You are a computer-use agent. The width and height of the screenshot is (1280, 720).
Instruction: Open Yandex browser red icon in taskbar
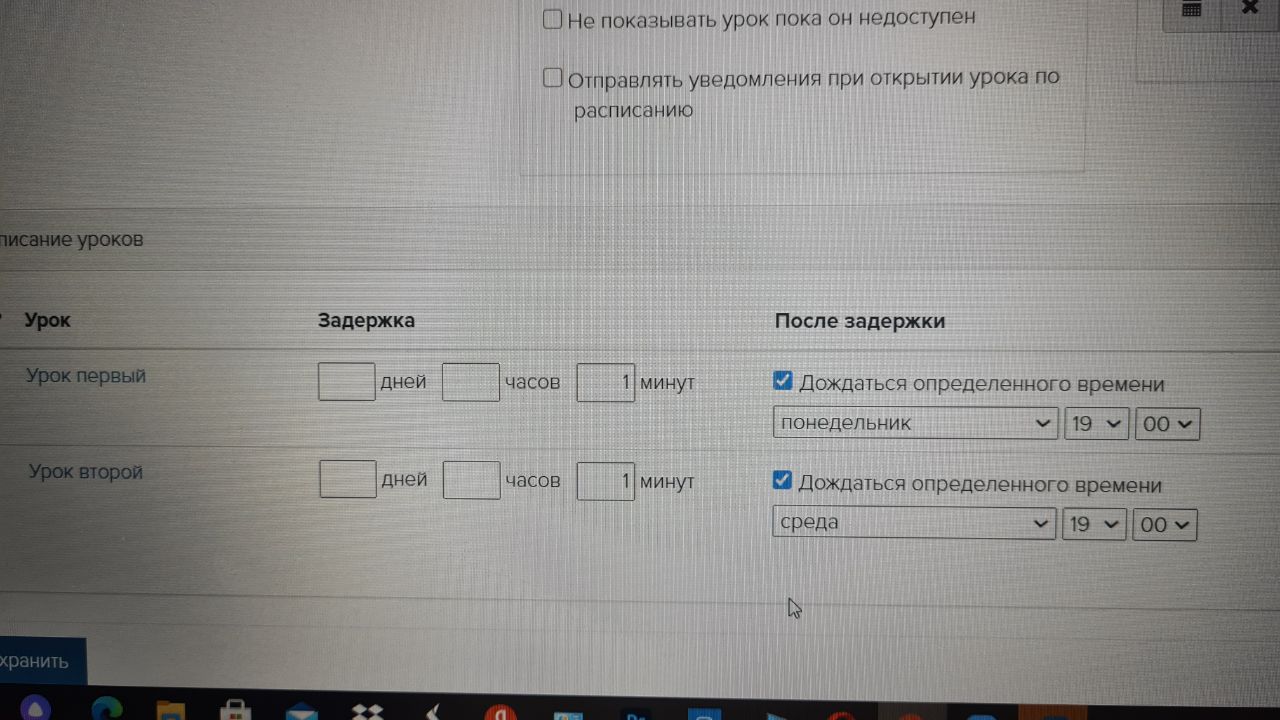click(500, 713)
